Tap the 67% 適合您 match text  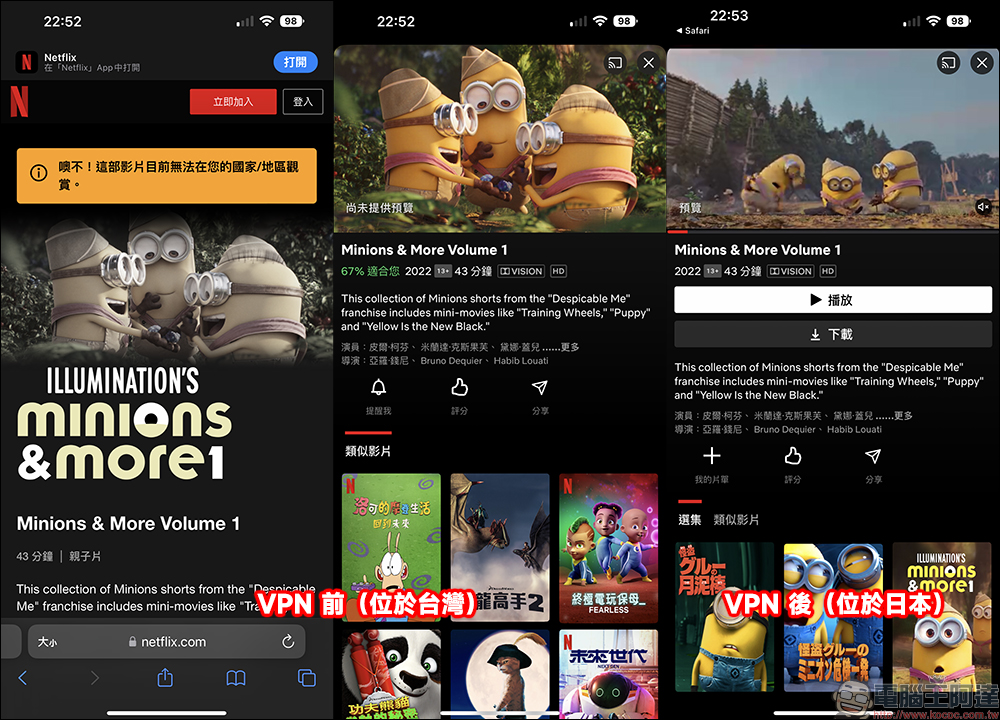370,271
